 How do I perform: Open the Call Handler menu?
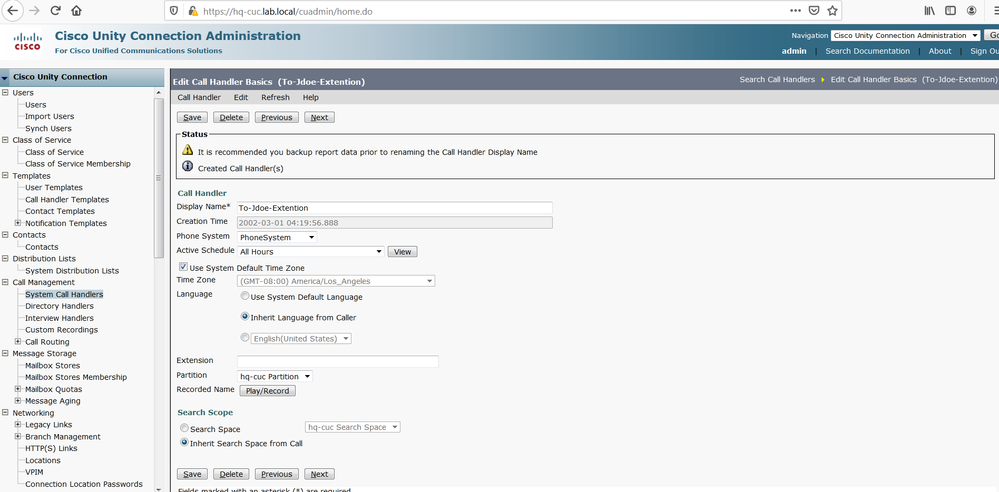(x=199, y=98)
